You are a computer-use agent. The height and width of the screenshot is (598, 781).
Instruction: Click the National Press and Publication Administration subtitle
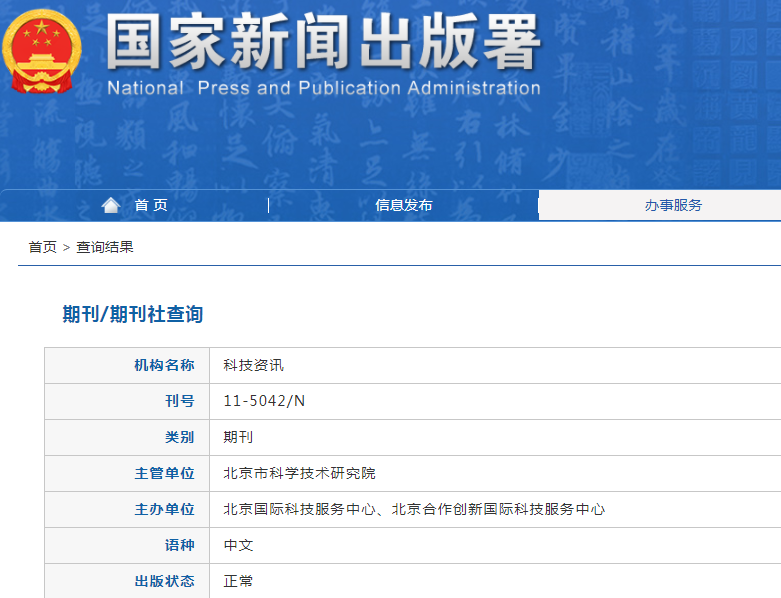(323, 88)
